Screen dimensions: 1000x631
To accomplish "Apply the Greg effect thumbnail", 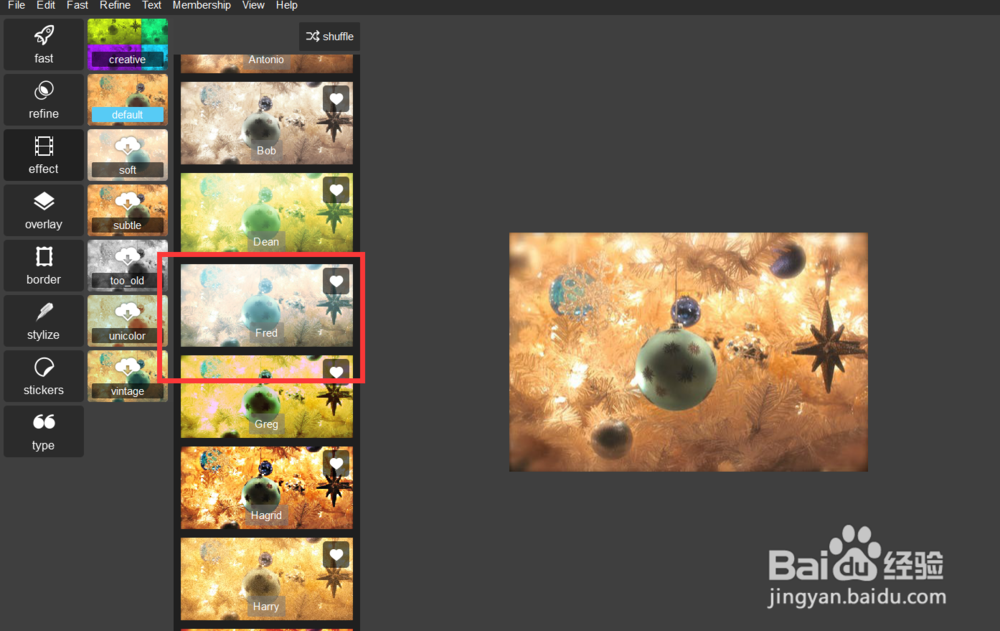I will point(267,396).
